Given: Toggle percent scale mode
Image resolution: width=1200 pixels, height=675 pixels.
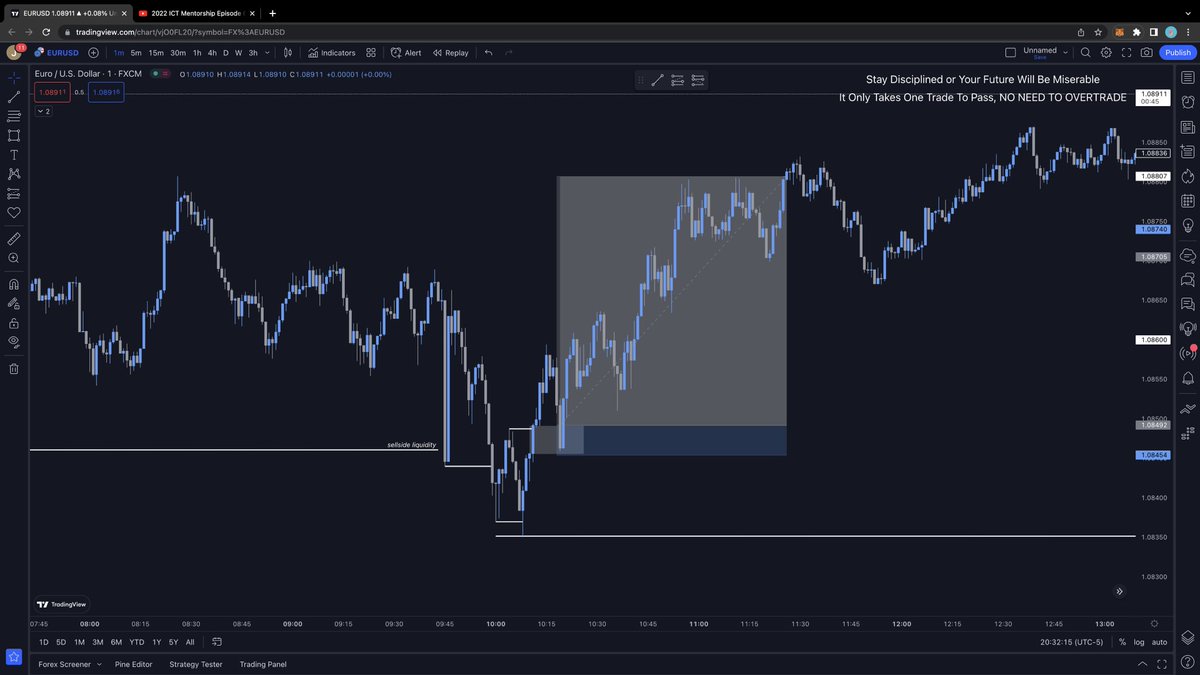Looking at the screenshot, I should click(1122, 642).
